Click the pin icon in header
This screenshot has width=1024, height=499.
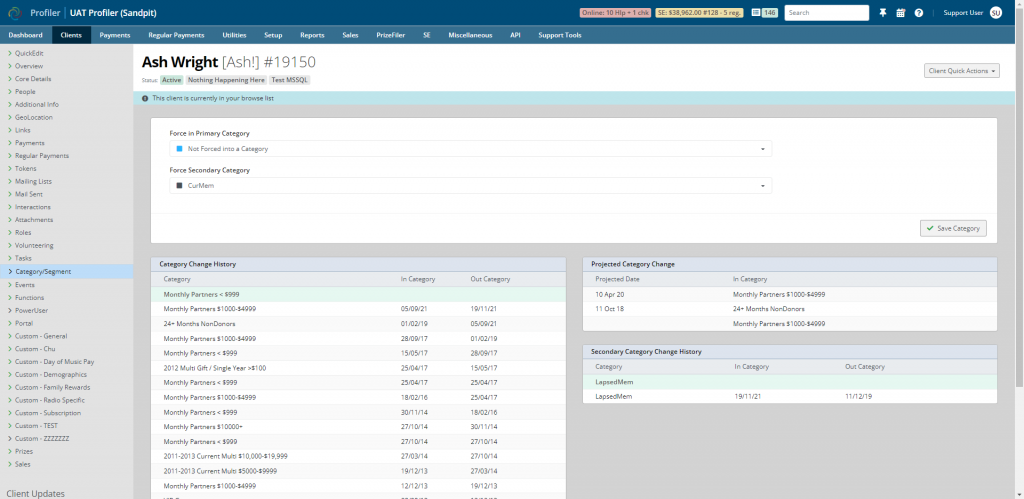(x=883, y=12)
